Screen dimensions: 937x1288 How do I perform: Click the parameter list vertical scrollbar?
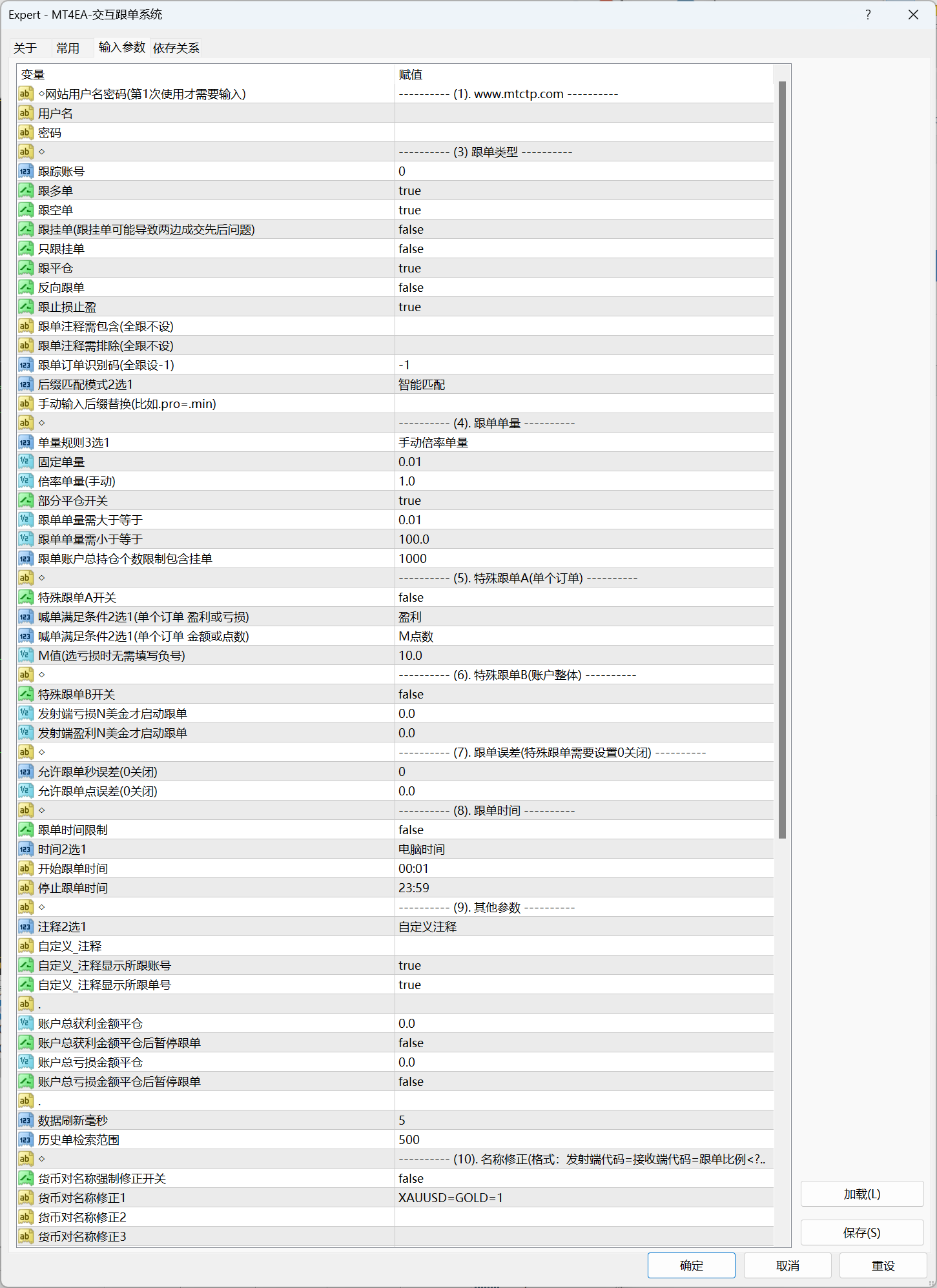[x=782, y=460]
